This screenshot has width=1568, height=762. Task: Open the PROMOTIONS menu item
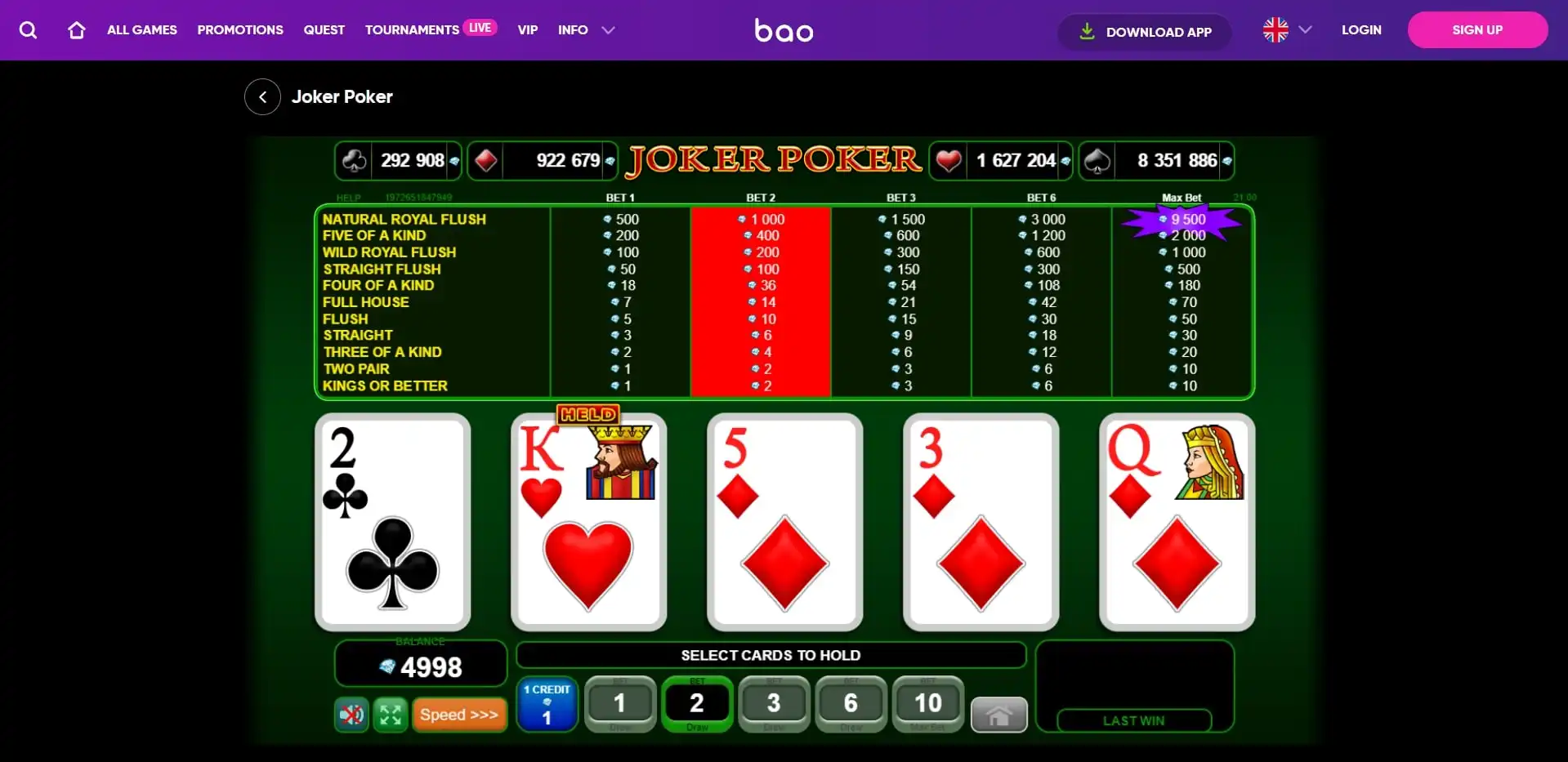pyautogui.click(x=240, y=30)
